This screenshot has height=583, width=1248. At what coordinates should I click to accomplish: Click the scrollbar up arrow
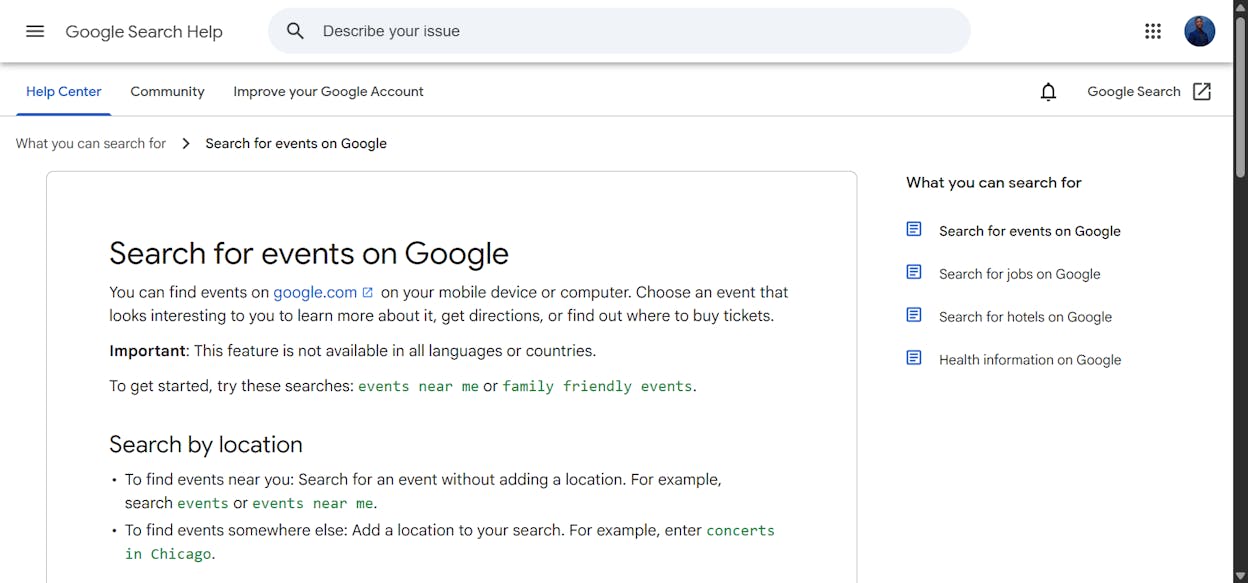(x=1240, y=6)
